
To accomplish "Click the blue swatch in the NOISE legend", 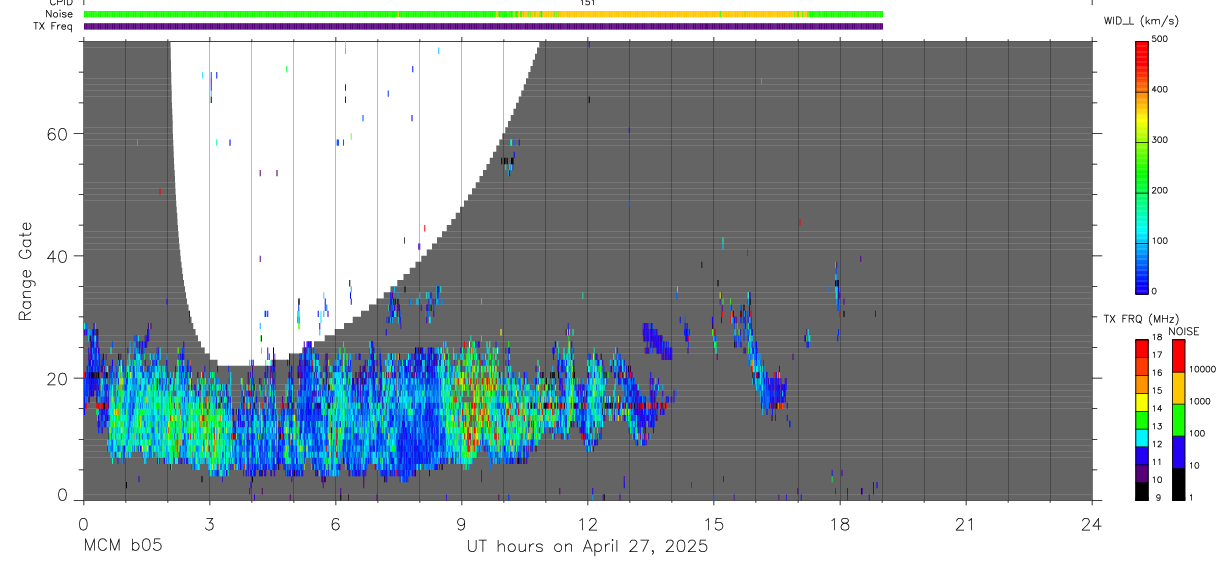I will (x=1178, y=451).
